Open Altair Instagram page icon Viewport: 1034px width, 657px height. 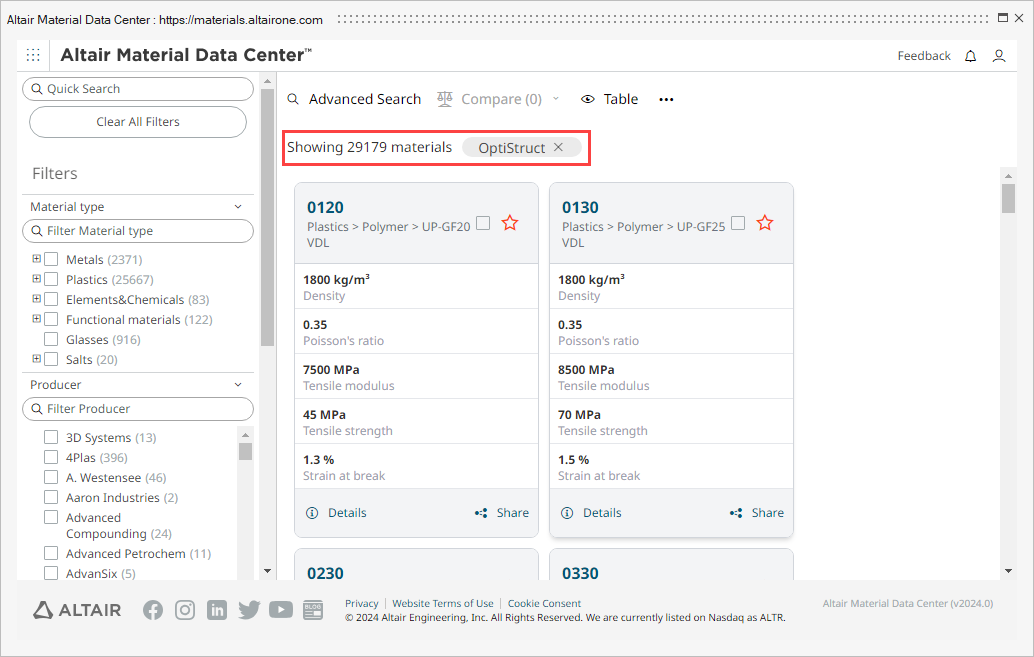(x=185, y=610)
